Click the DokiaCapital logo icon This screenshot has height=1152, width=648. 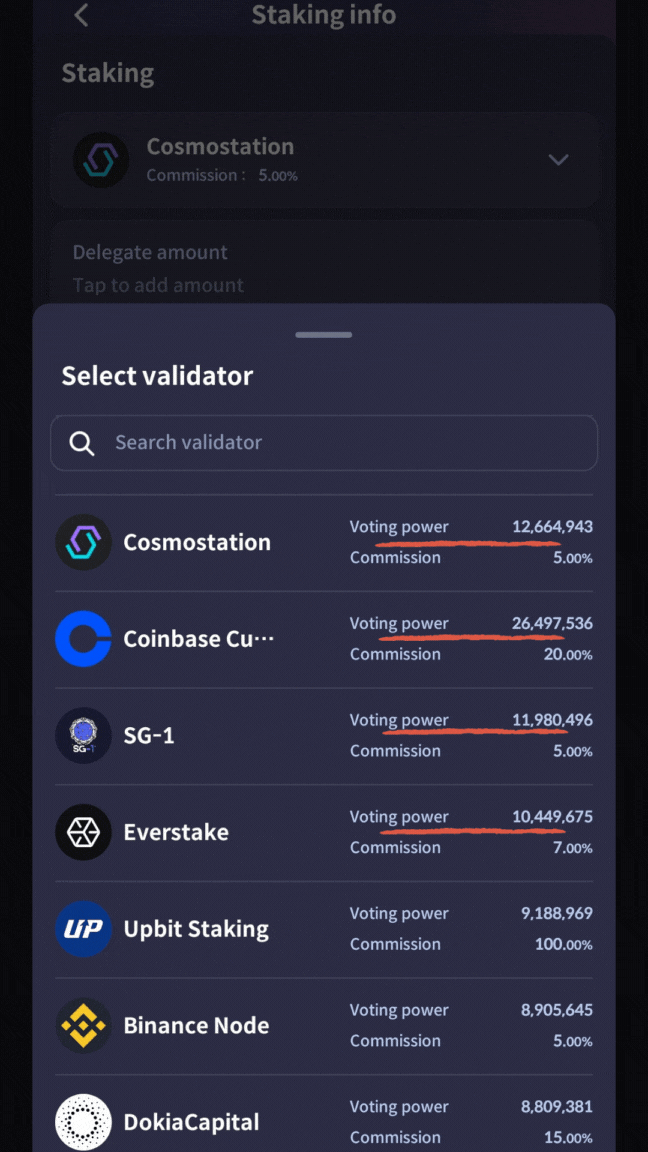(x=83, y=1122)
